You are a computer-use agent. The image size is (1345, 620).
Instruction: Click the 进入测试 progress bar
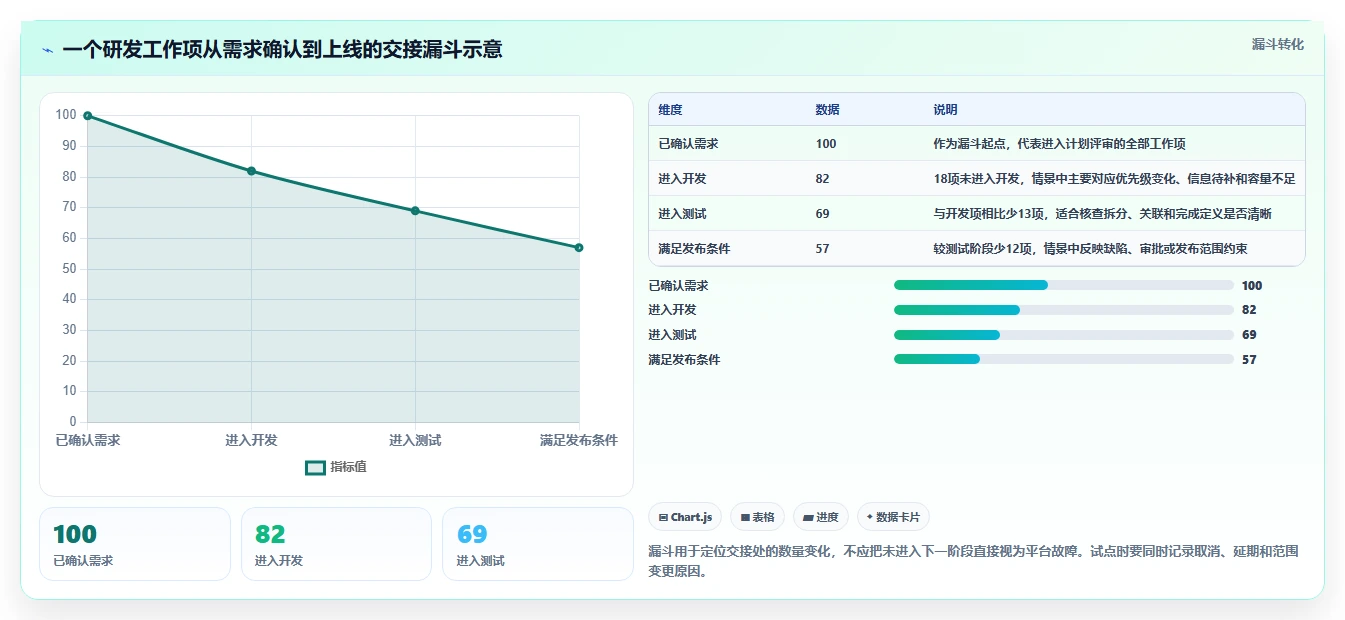click(1063, 335)
